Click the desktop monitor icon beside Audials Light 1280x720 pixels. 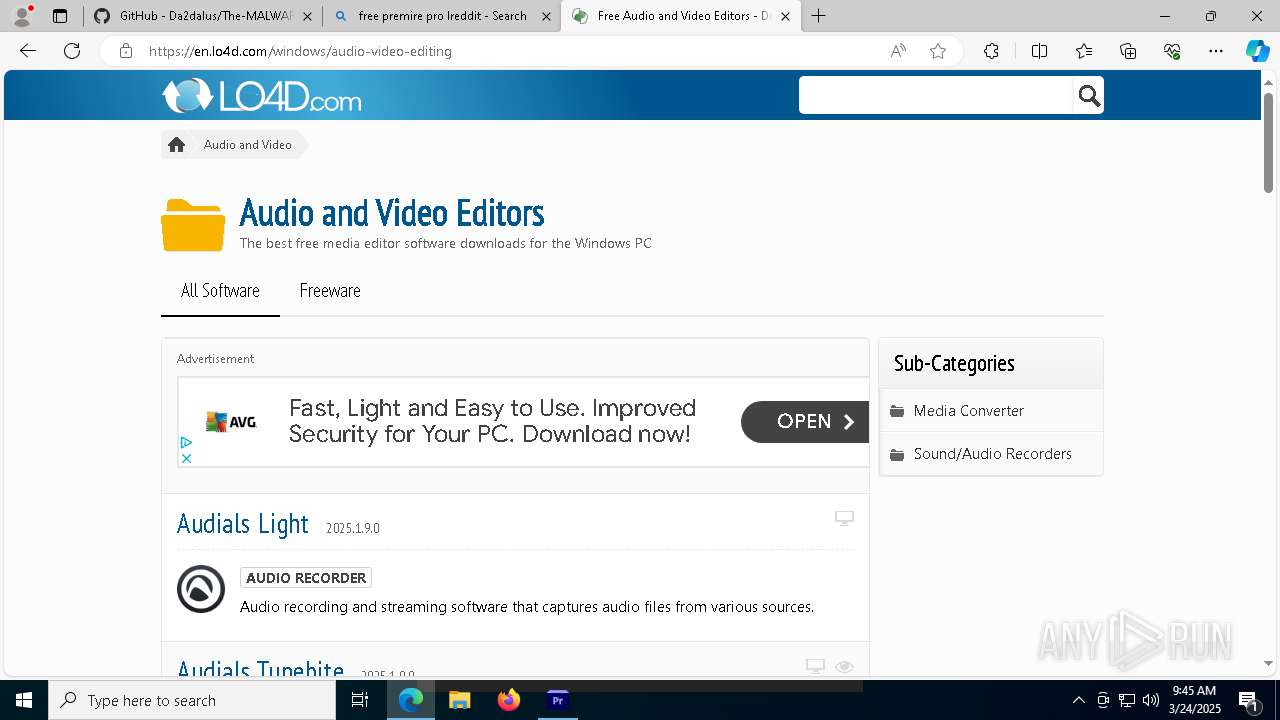[844, 518]
